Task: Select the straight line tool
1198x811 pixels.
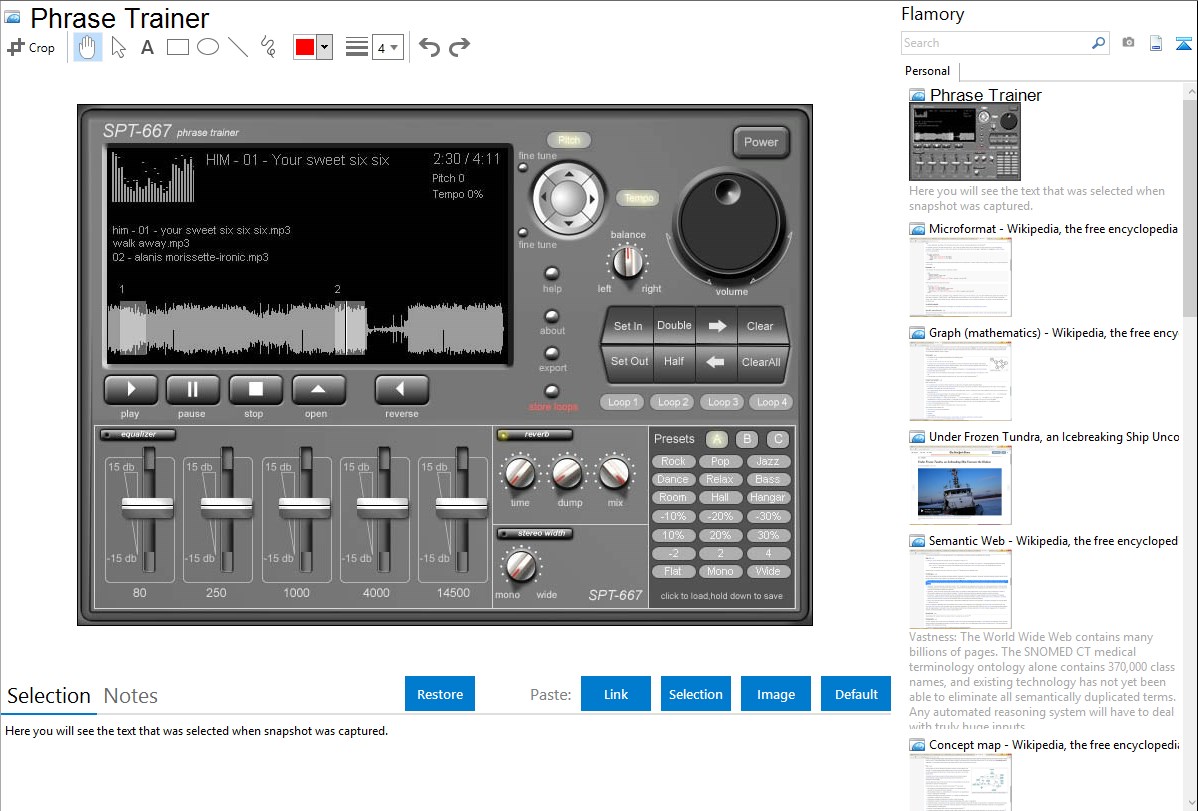Action: [238, 47]
